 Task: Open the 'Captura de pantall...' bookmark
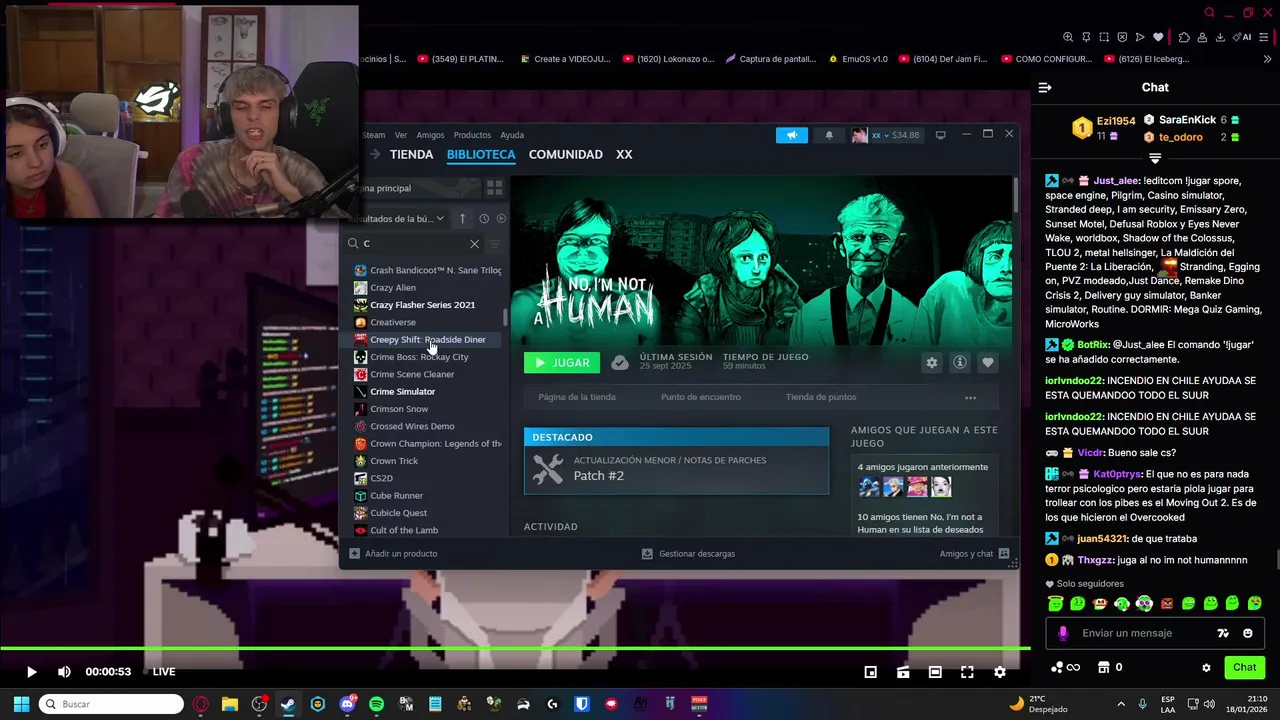pyautogui.click(x=770, y=59)
